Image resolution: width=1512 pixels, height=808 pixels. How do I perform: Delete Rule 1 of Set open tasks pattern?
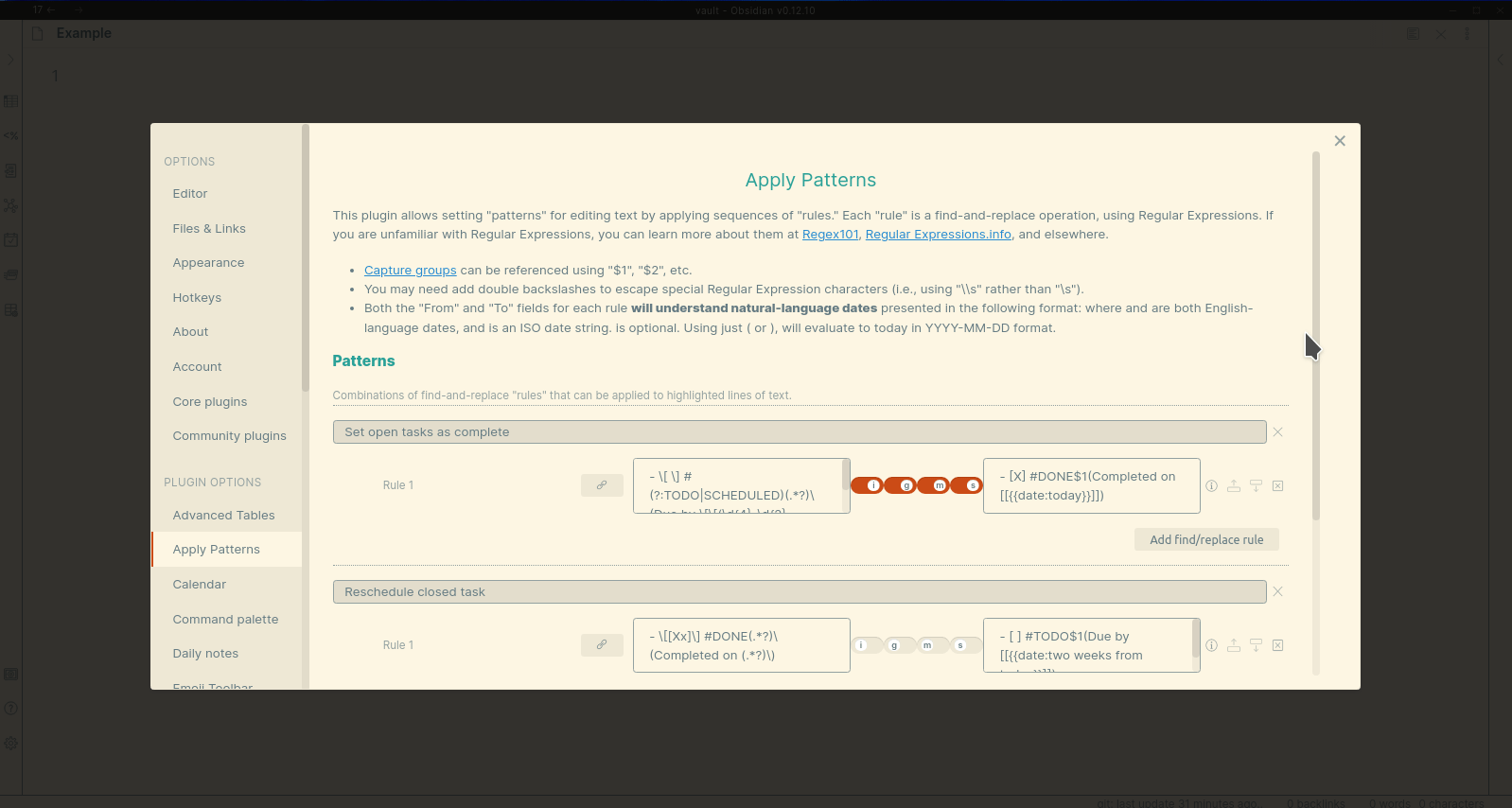click(x=1277, y=485)
